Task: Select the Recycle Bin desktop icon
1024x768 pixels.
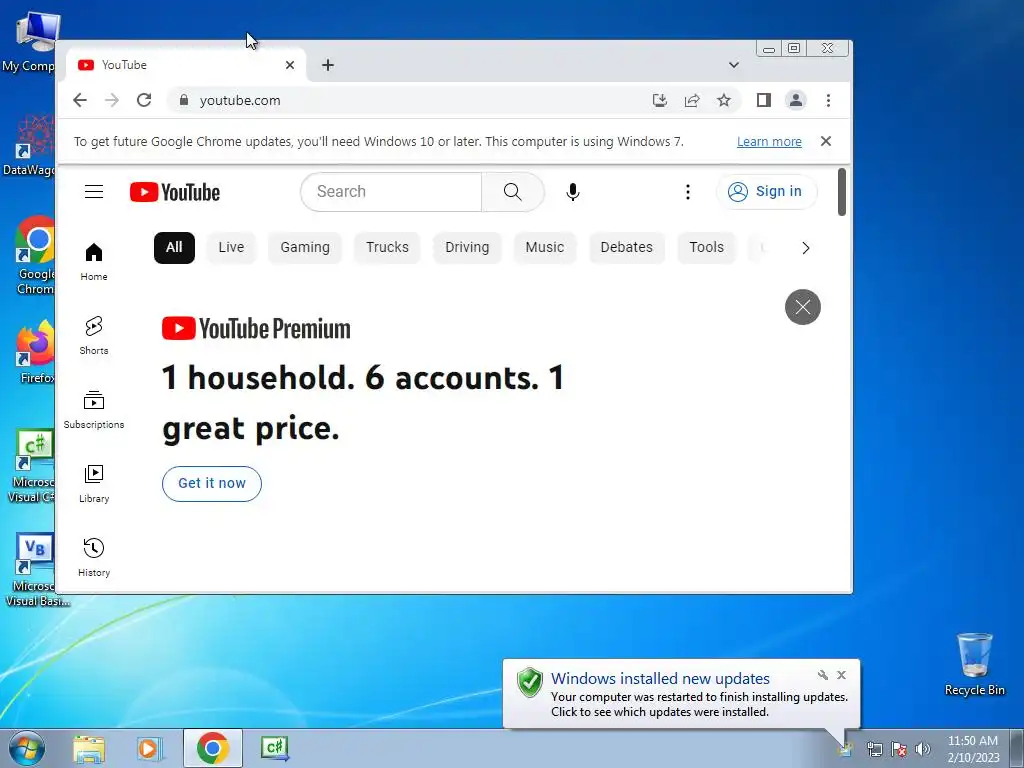Action: pyautogui.click(x=974, y=664)
